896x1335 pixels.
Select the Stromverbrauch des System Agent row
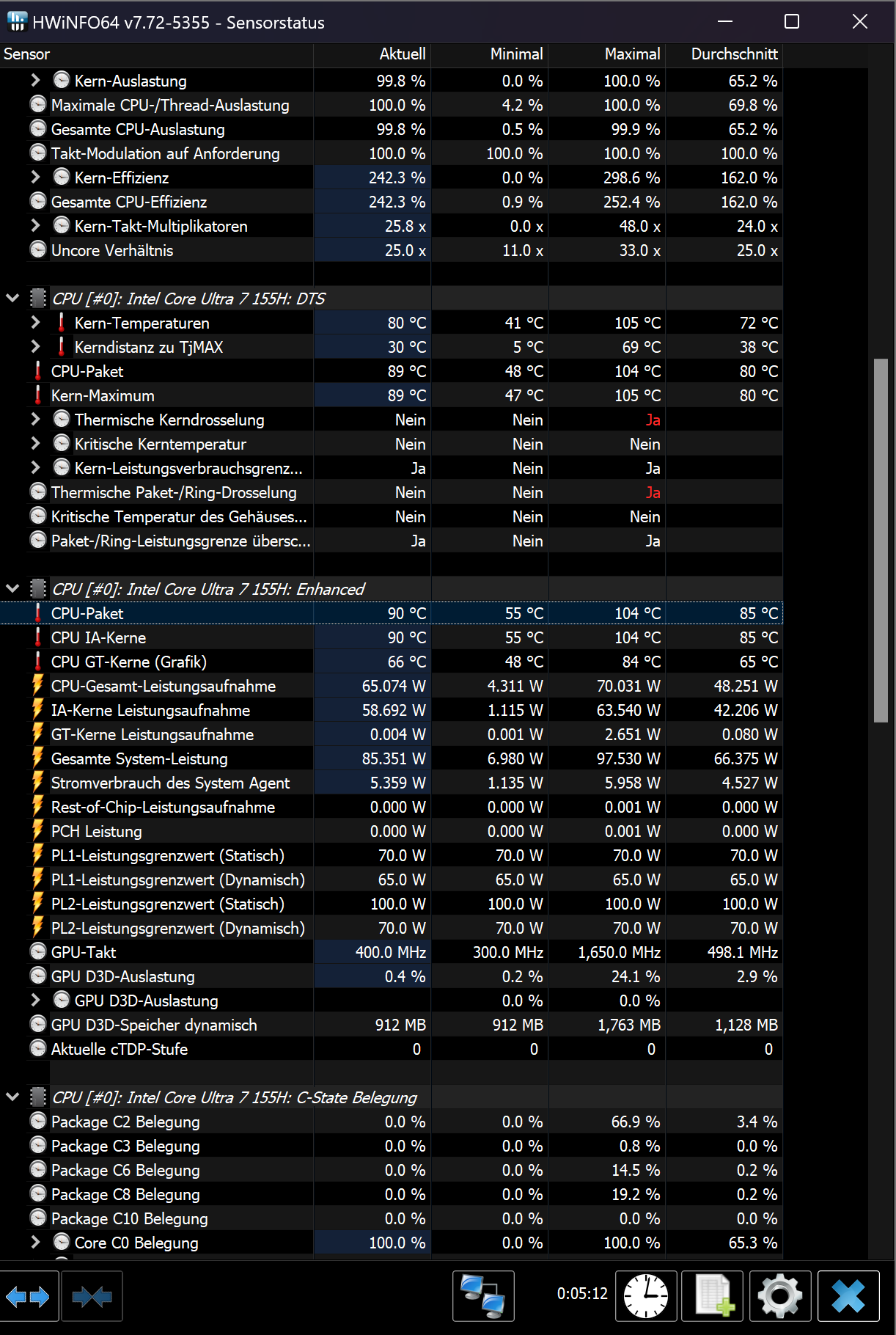click(x=392, y=783)
